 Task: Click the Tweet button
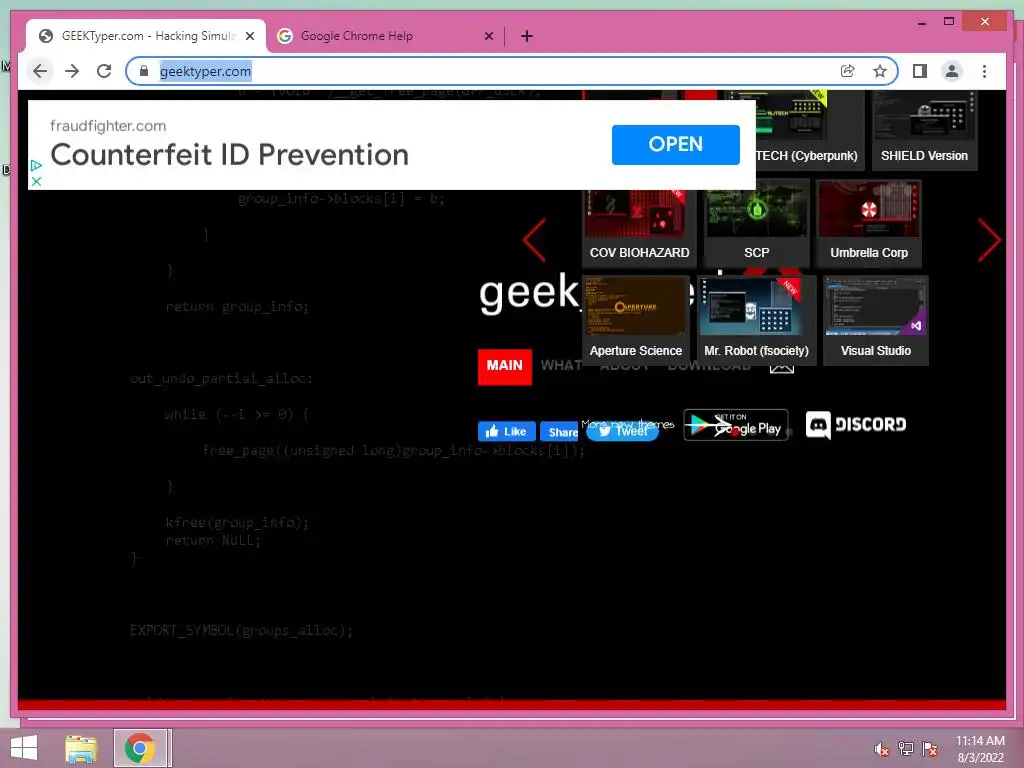point(622,430)
